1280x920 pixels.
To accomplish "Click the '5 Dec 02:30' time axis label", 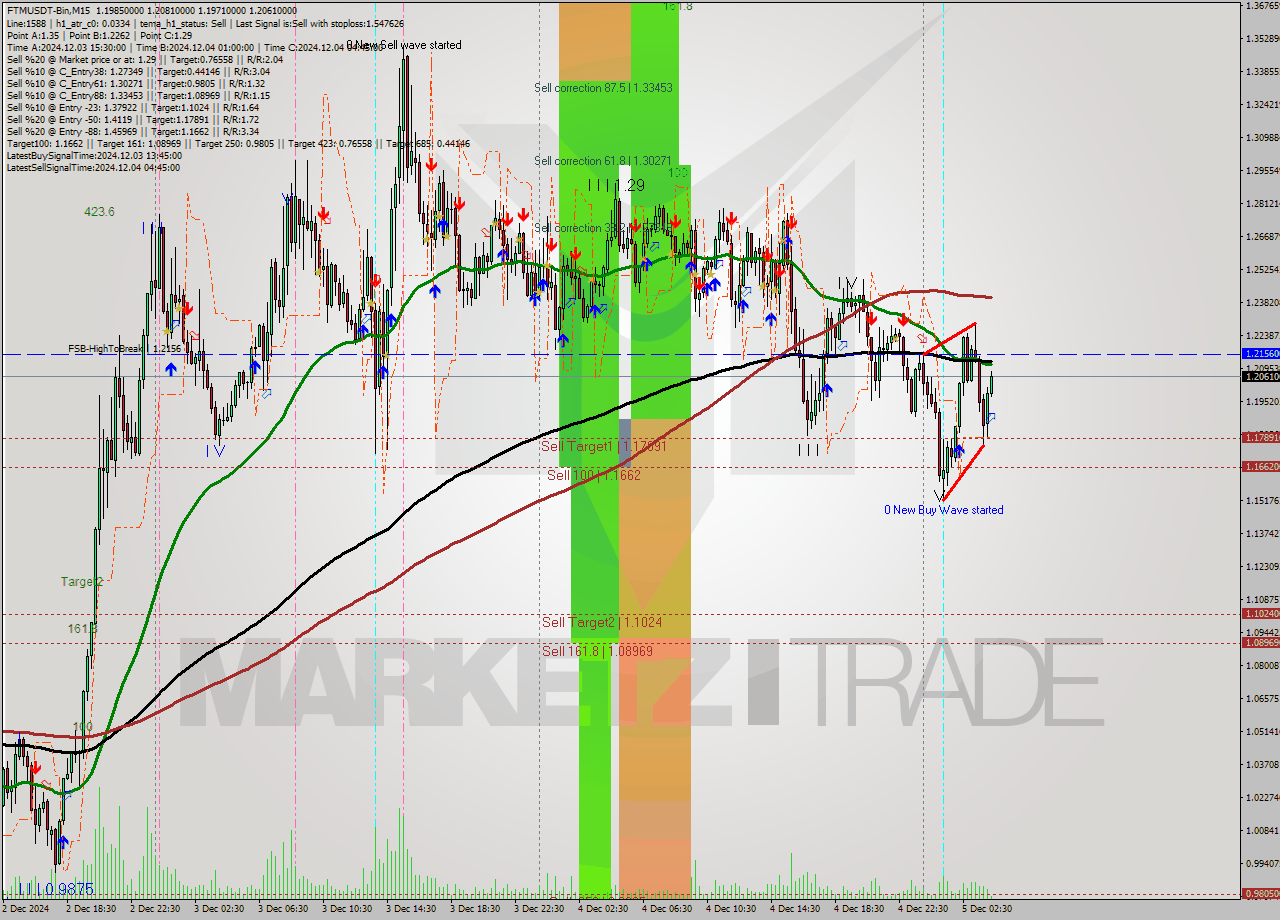I will 987,910.
